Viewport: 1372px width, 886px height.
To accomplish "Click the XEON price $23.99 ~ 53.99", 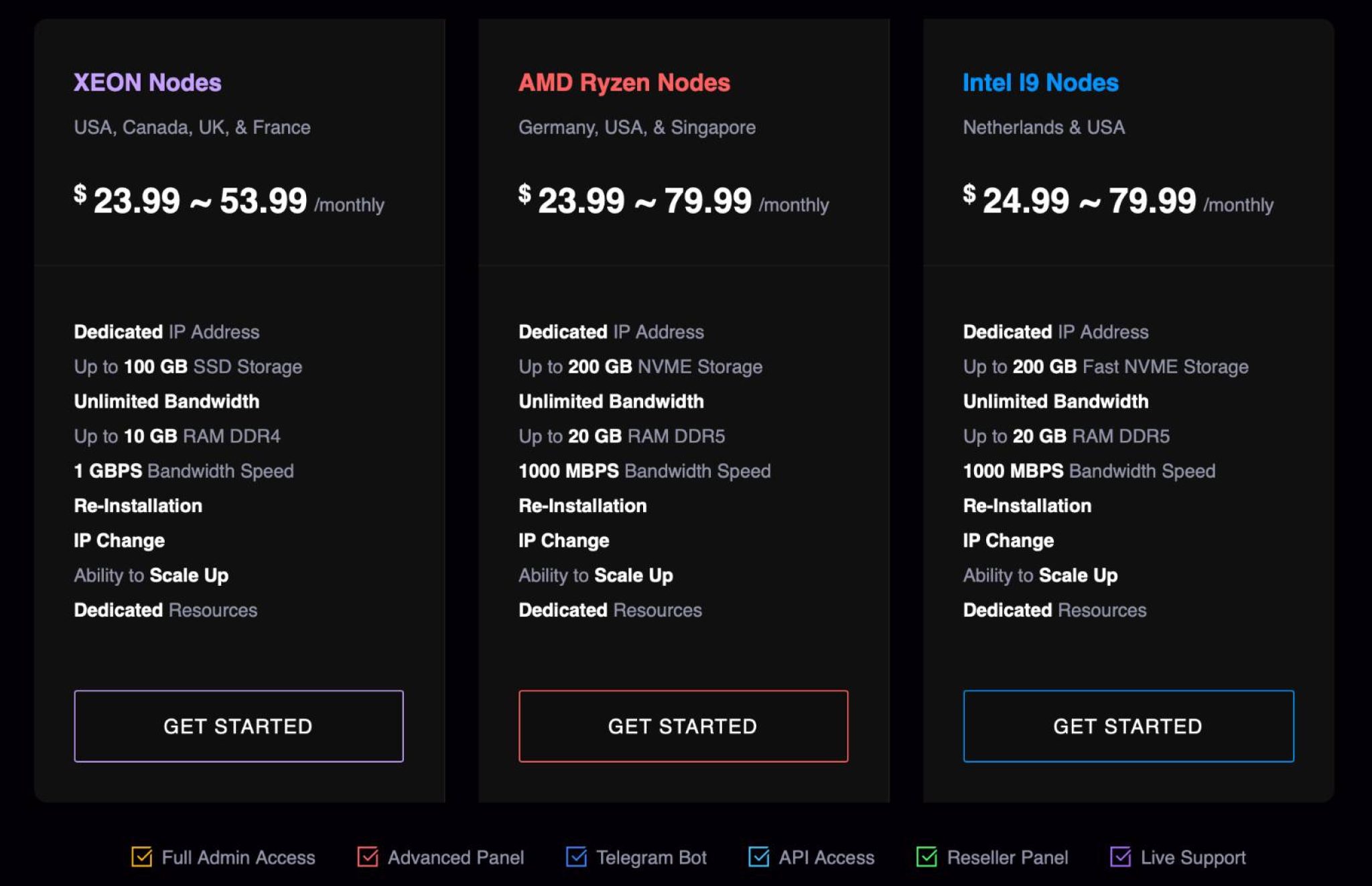I will 200,200.
